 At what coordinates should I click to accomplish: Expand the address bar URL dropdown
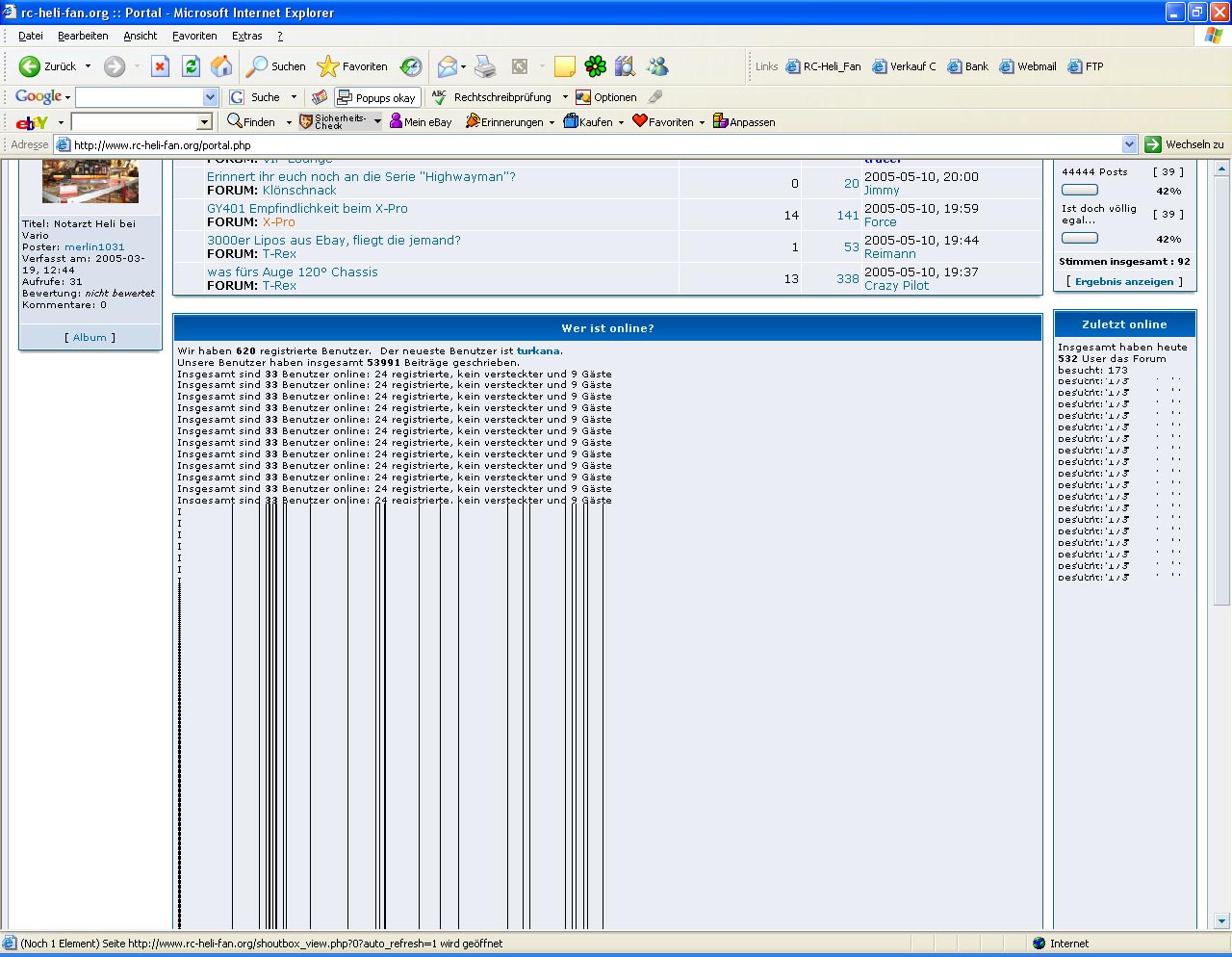pos(1130,144)
